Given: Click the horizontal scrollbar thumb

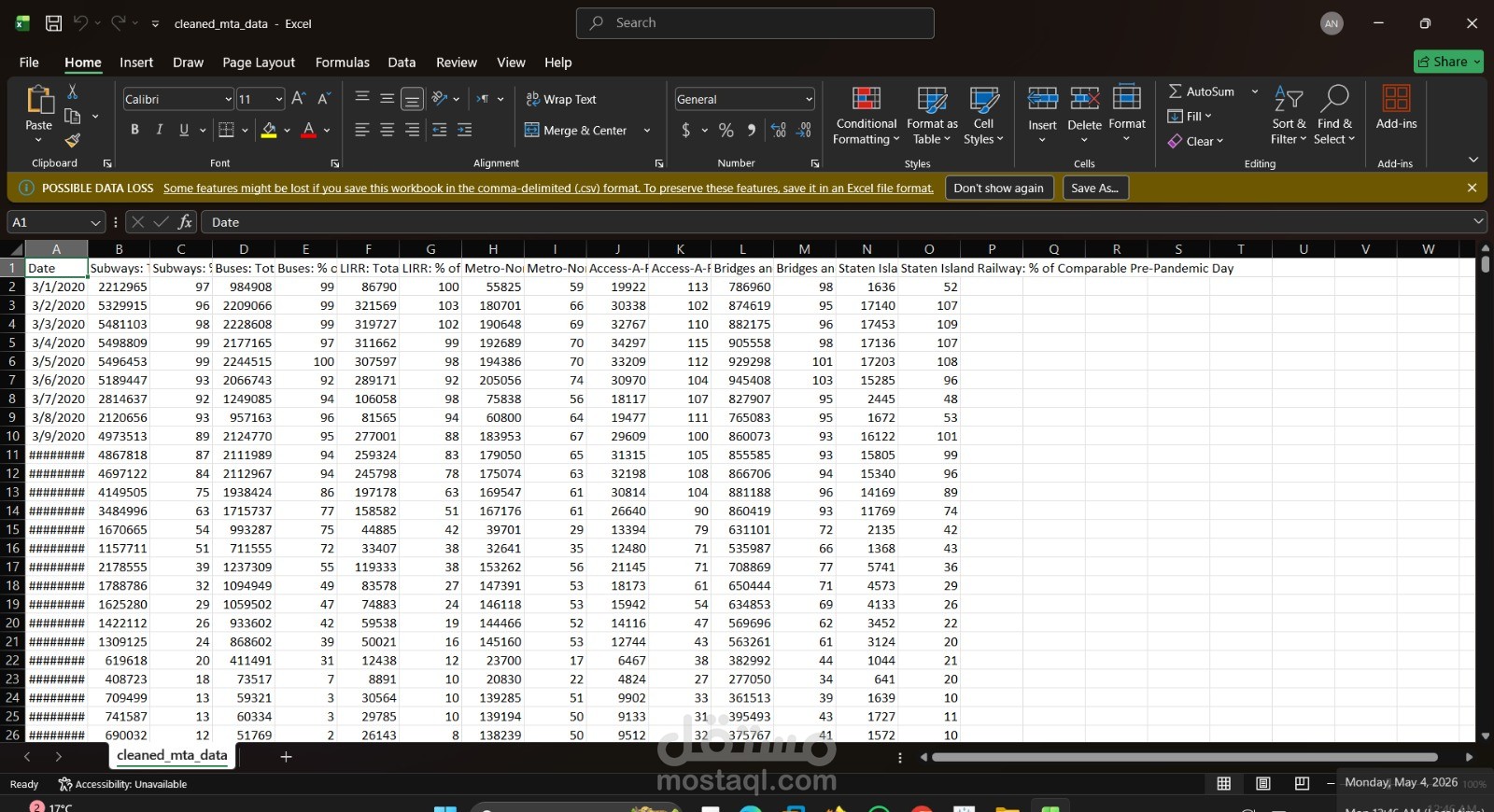Looking at the screenshot, I should pos(1184,757).
